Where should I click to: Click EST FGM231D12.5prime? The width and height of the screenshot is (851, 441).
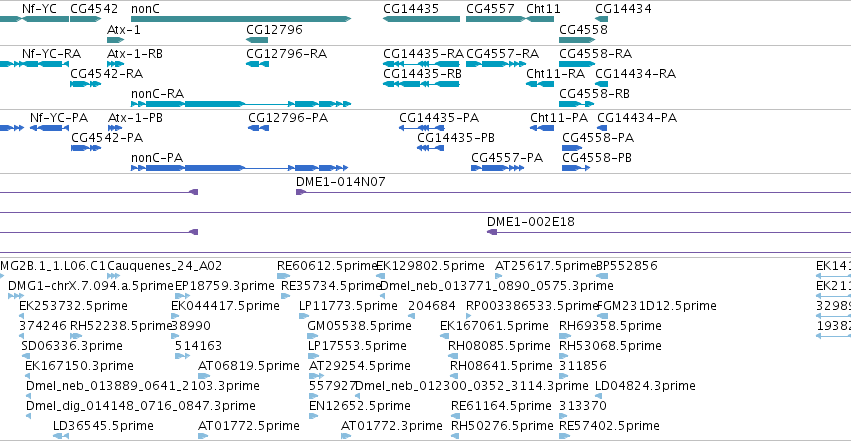[601, 316]
